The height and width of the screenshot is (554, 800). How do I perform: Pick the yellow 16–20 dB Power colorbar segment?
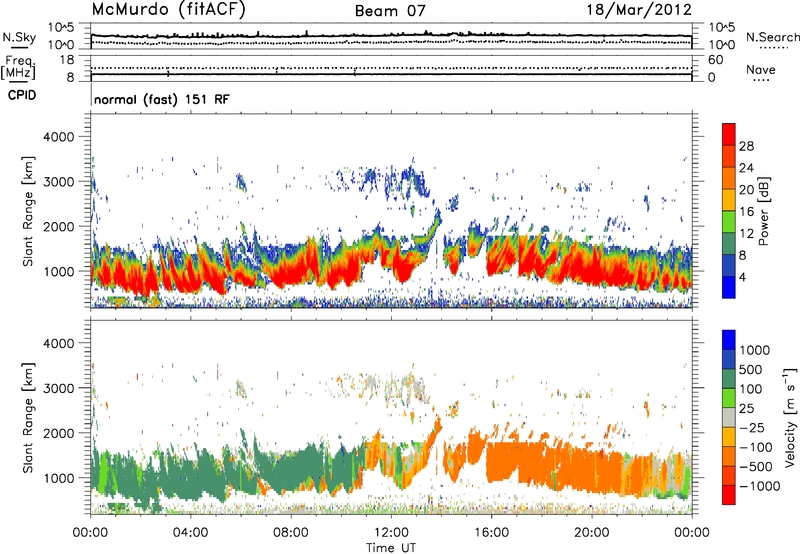pos(729,200)
